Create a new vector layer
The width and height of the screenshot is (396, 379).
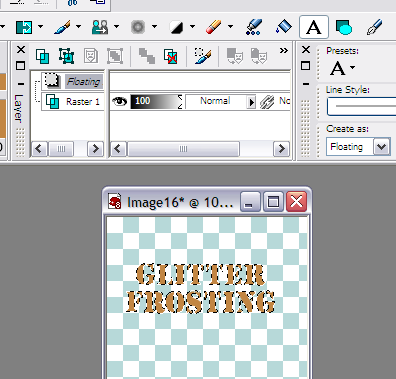66,56
